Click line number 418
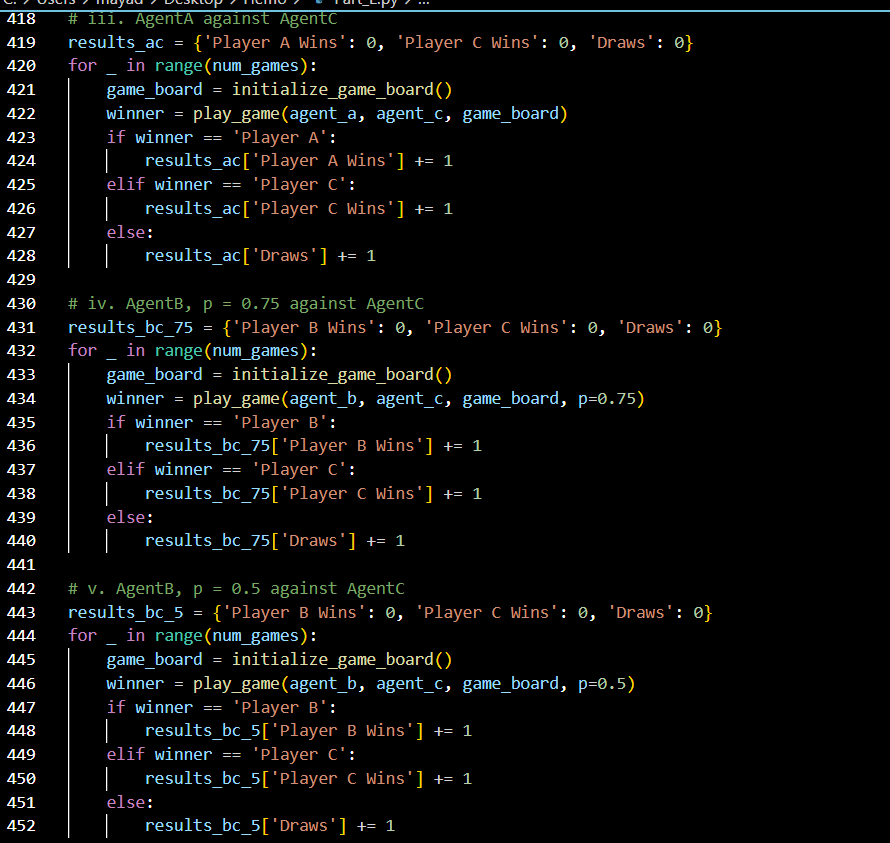This screenshot has width=890, height=843. (21, 18)
